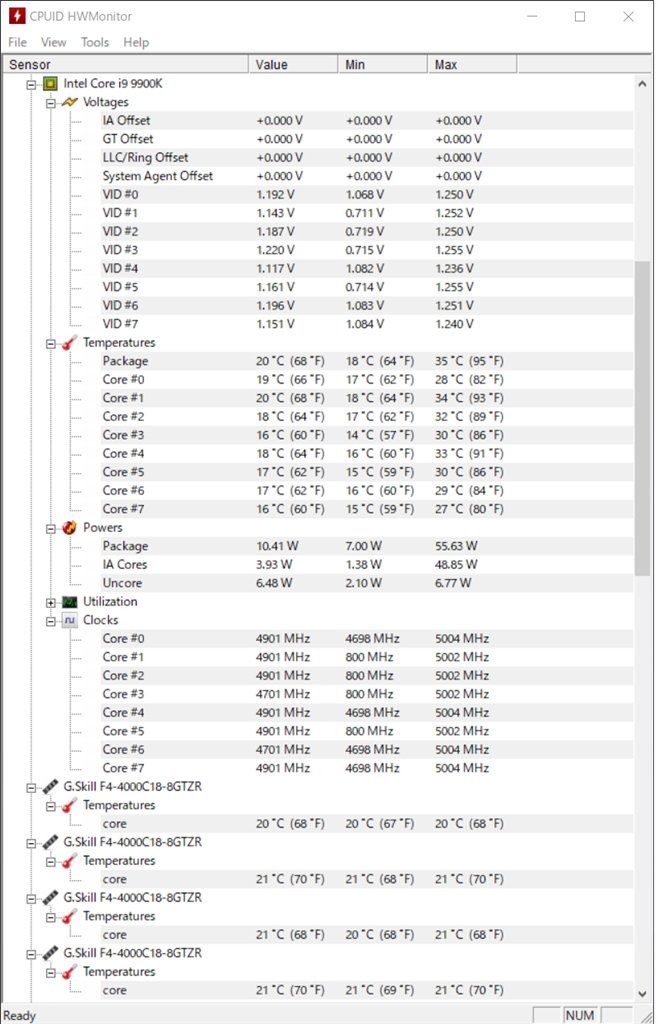Image resolution: width=658 pixels, height=1024 pixels.
Task: Collapse the Powers tree node
Action: pyautogui.click(x=51, y=528)
